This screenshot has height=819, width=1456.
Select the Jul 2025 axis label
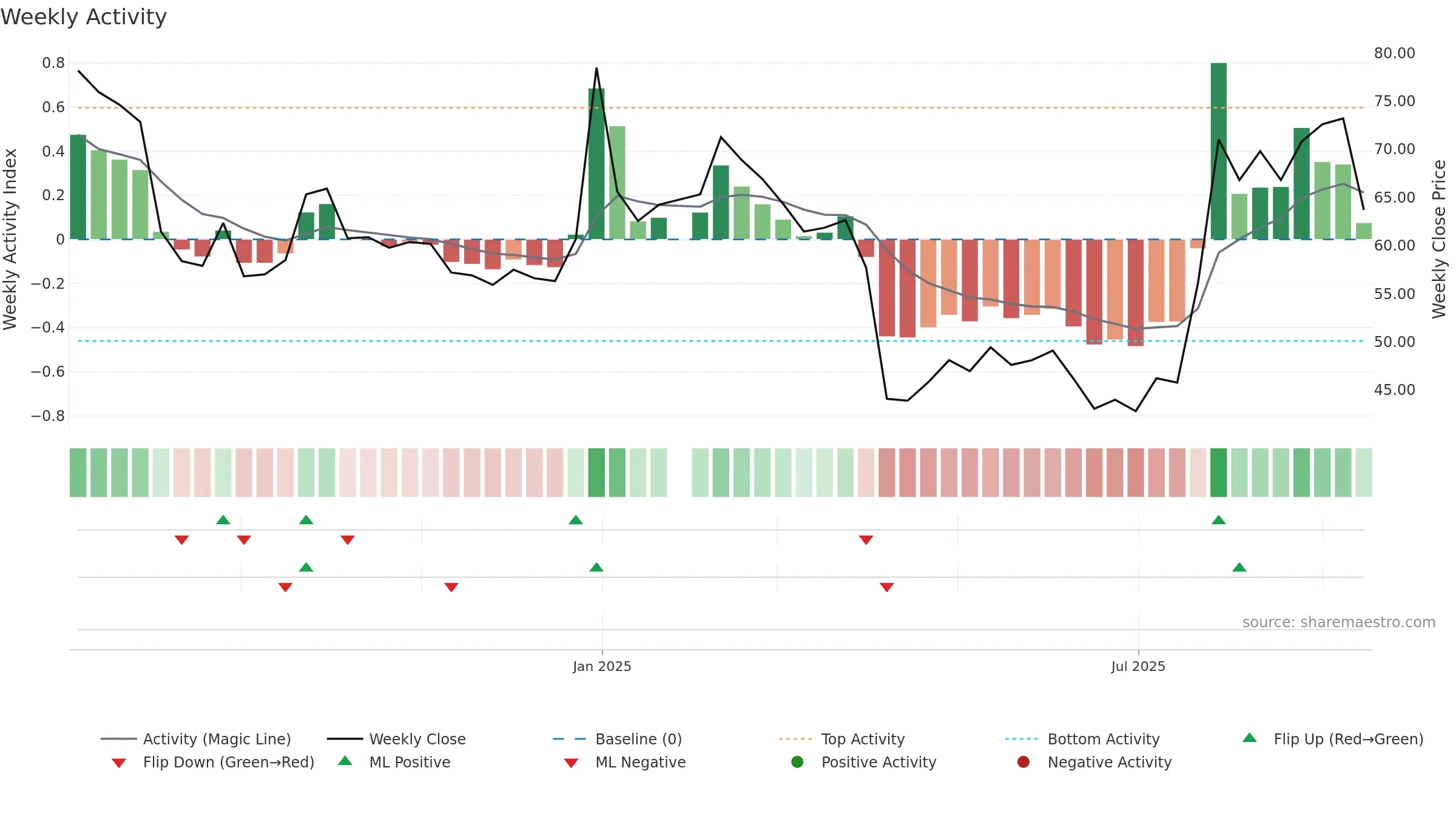coord(1138,666)
